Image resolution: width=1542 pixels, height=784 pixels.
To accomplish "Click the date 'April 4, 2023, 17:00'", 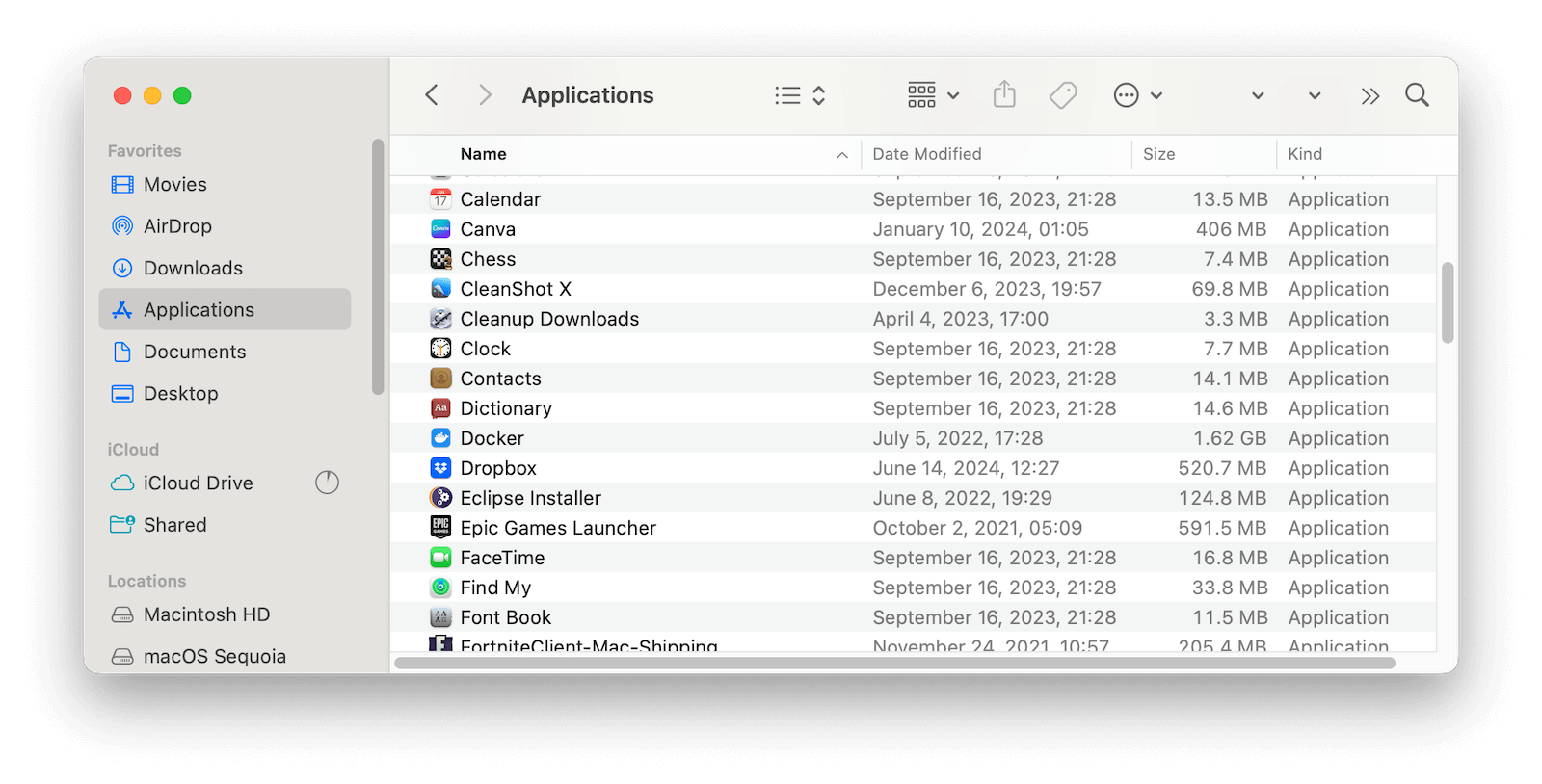I will 961,319.
